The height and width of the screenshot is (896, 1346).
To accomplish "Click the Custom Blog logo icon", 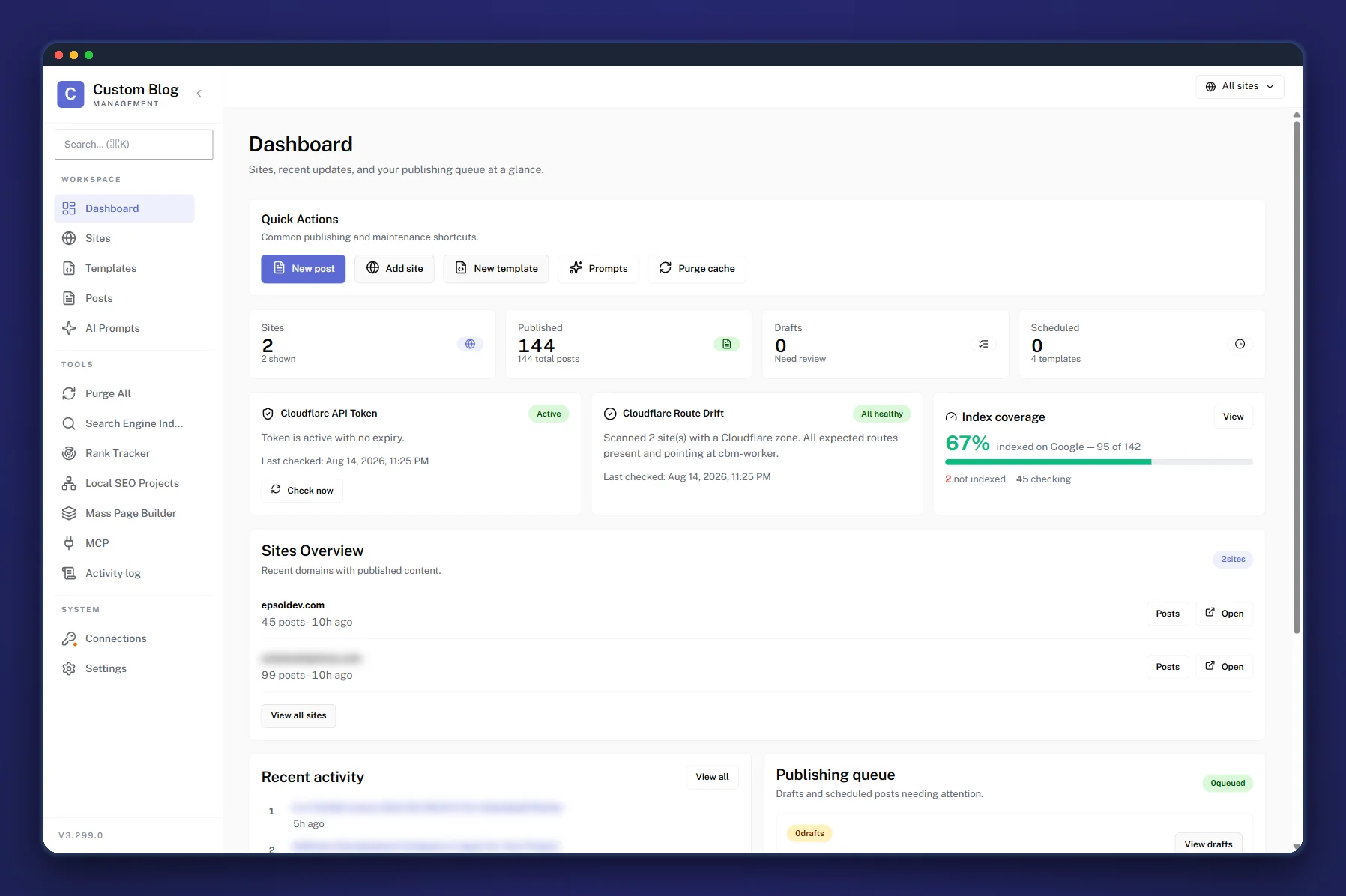I will coord(70,94).
